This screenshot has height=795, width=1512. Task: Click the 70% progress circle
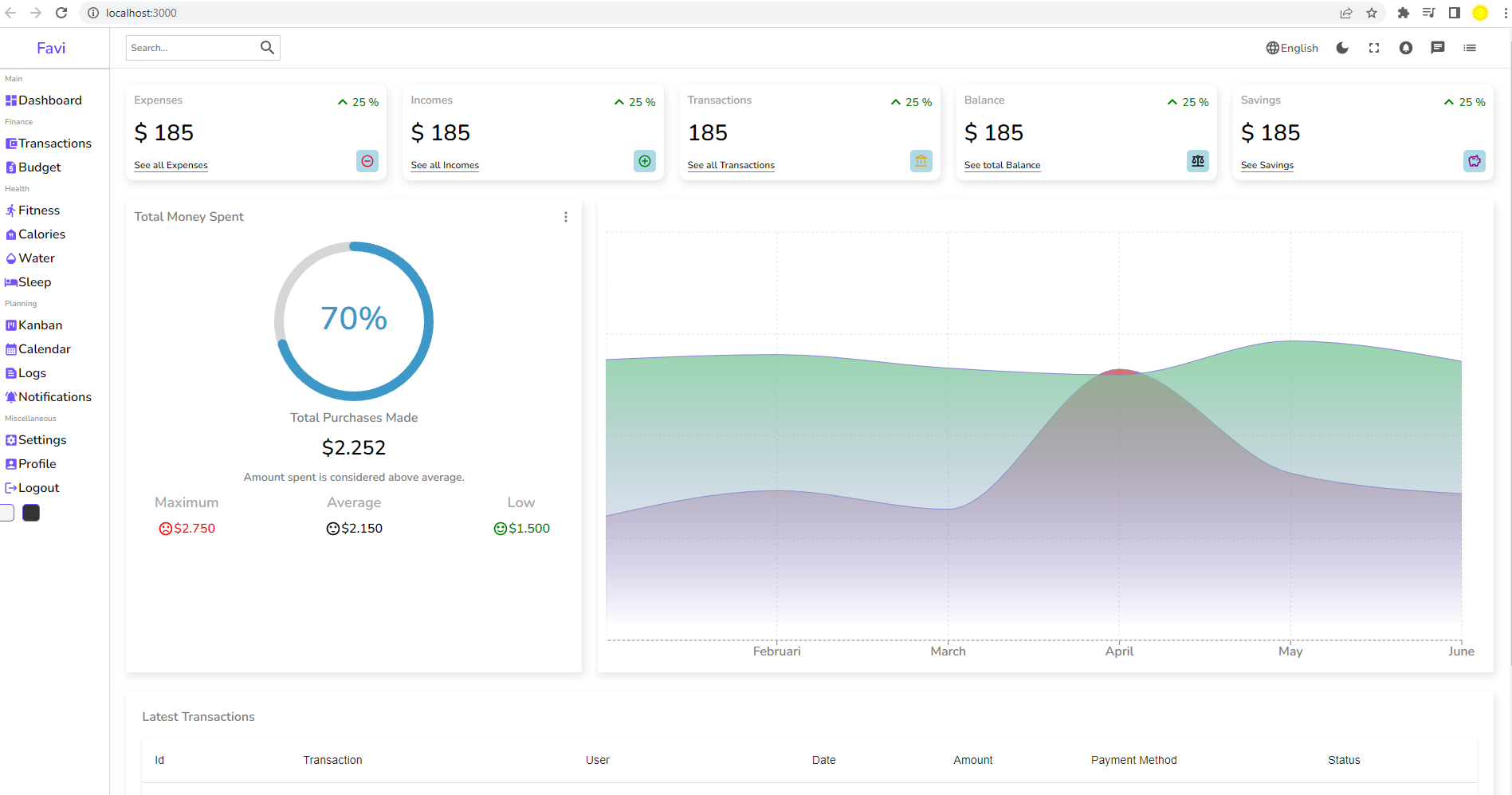point(354,320)
